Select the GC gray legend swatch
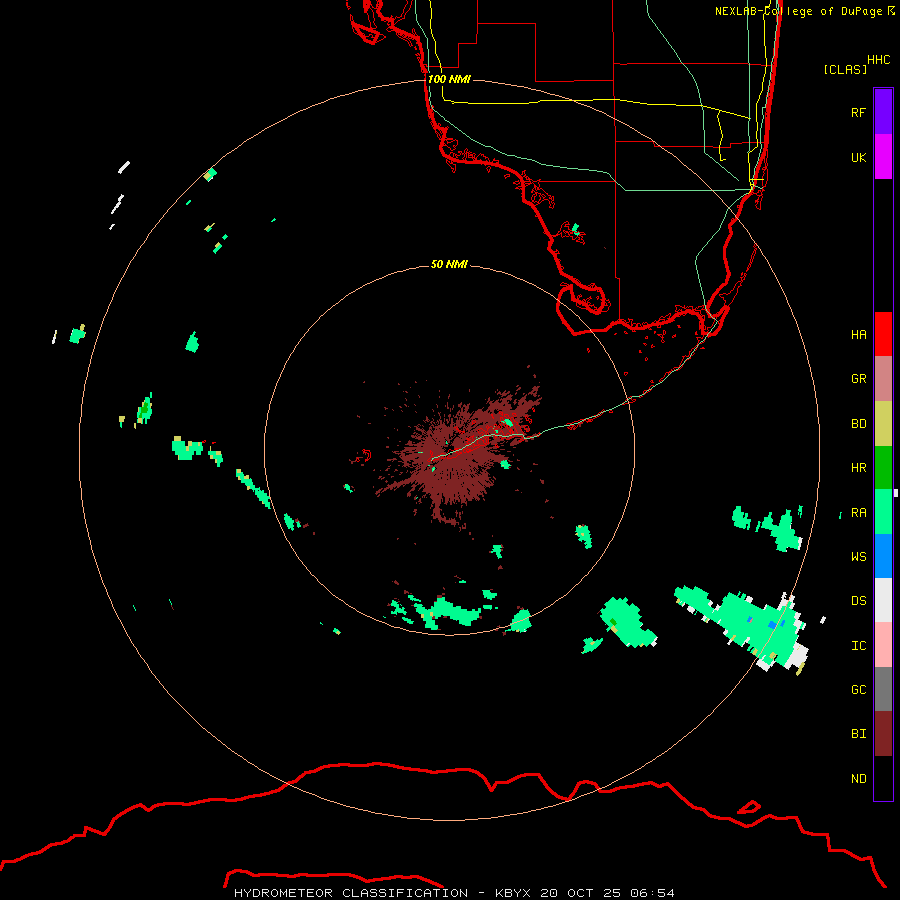Viewport: 900px width, 900px height. [883, 689]
